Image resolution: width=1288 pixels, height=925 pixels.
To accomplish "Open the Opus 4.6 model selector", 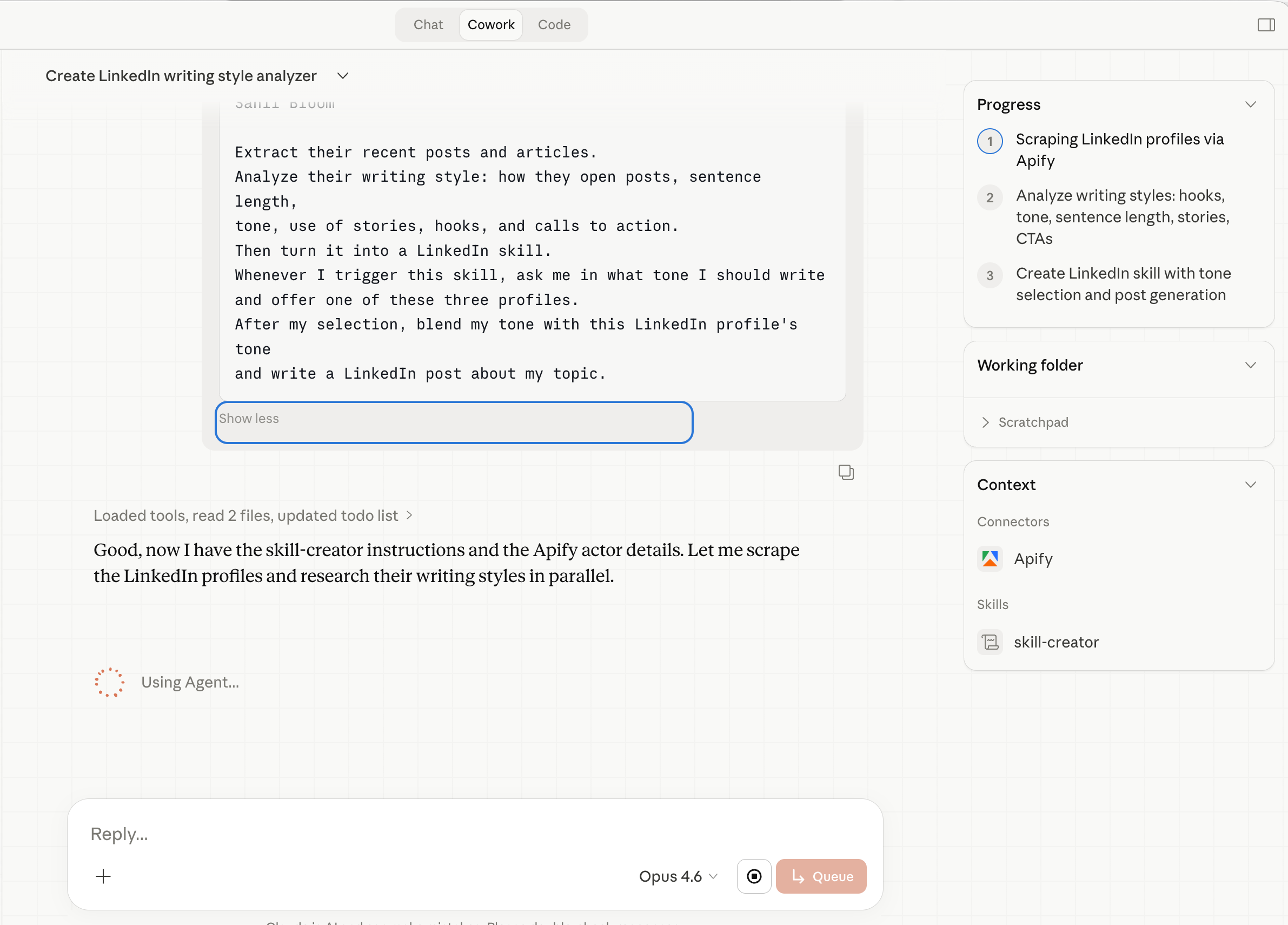I will (678, 876).
